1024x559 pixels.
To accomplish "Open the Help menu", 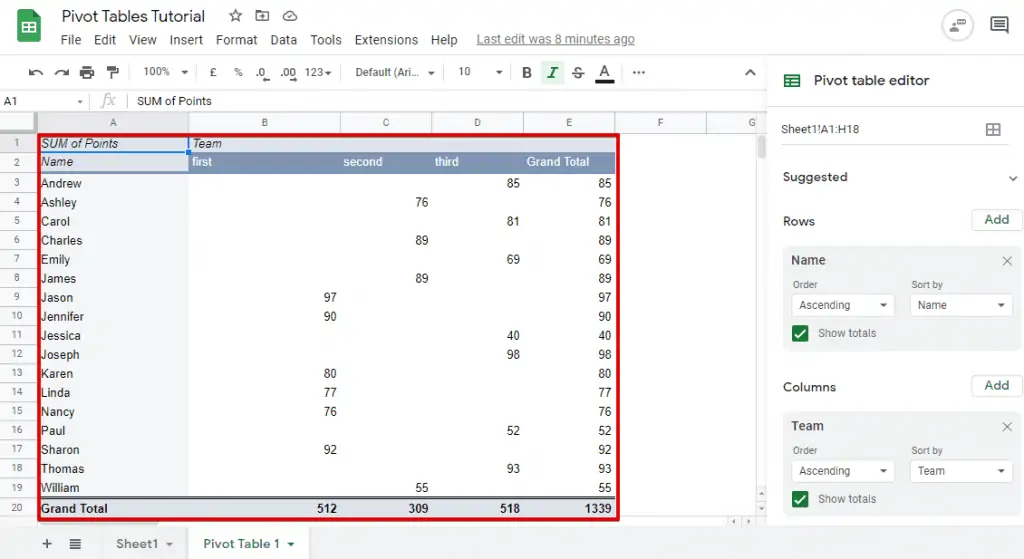I will [443, 40].
